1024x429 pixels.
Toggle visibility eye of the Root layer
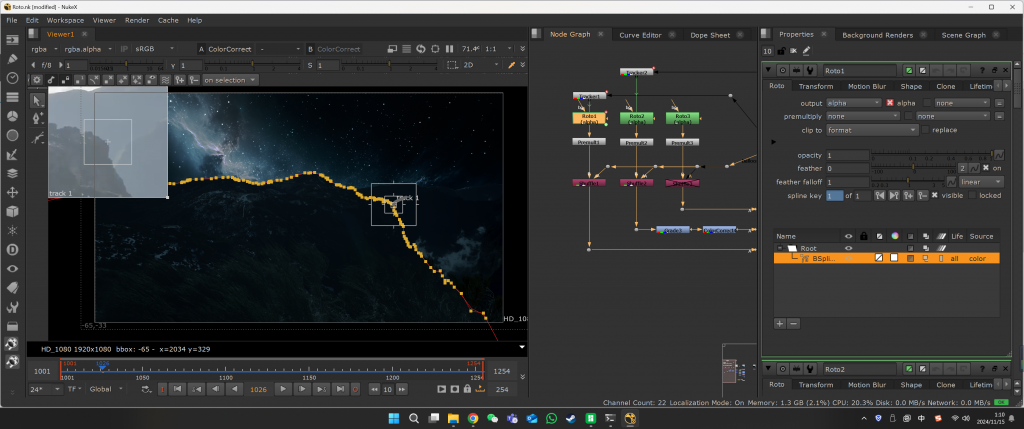[849, 247]
